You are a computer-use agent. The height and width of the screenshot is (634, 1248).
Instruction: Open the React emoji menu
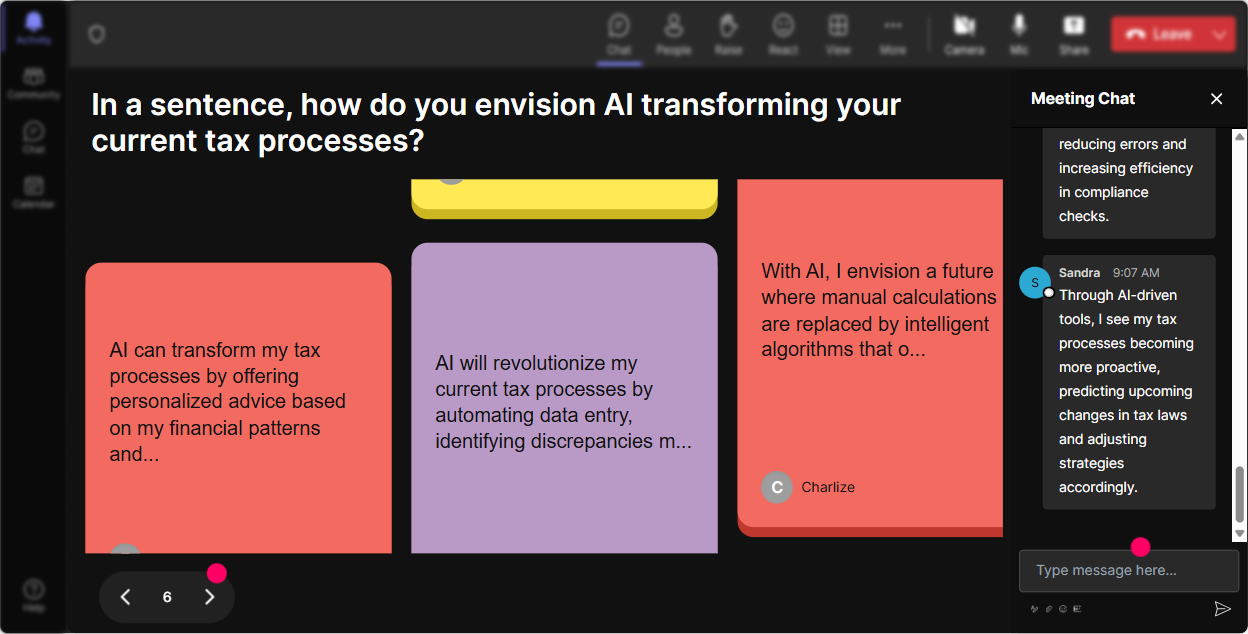click(783, 34)
